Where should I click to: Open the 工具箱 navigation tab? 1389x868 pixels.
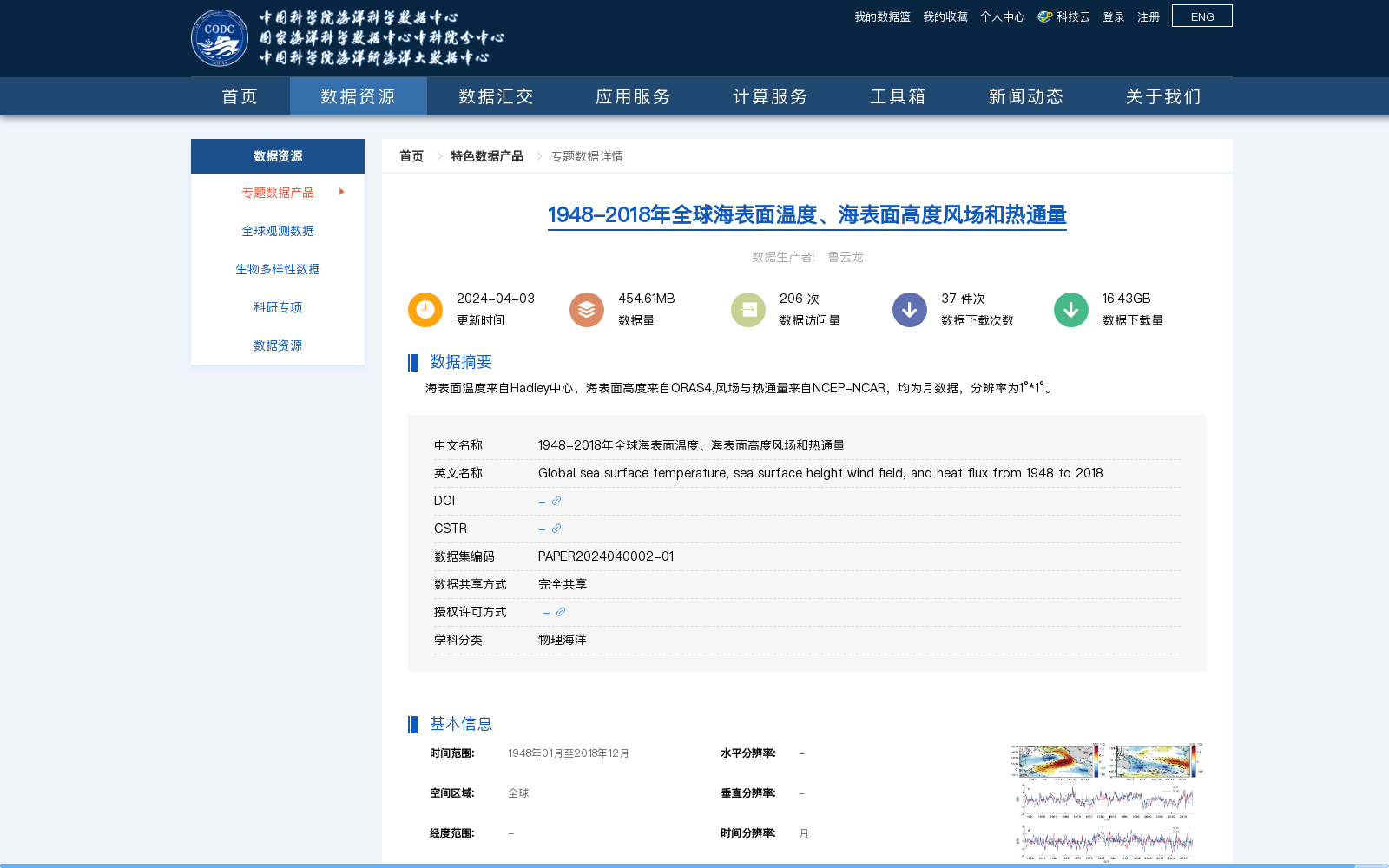[898, 96]
